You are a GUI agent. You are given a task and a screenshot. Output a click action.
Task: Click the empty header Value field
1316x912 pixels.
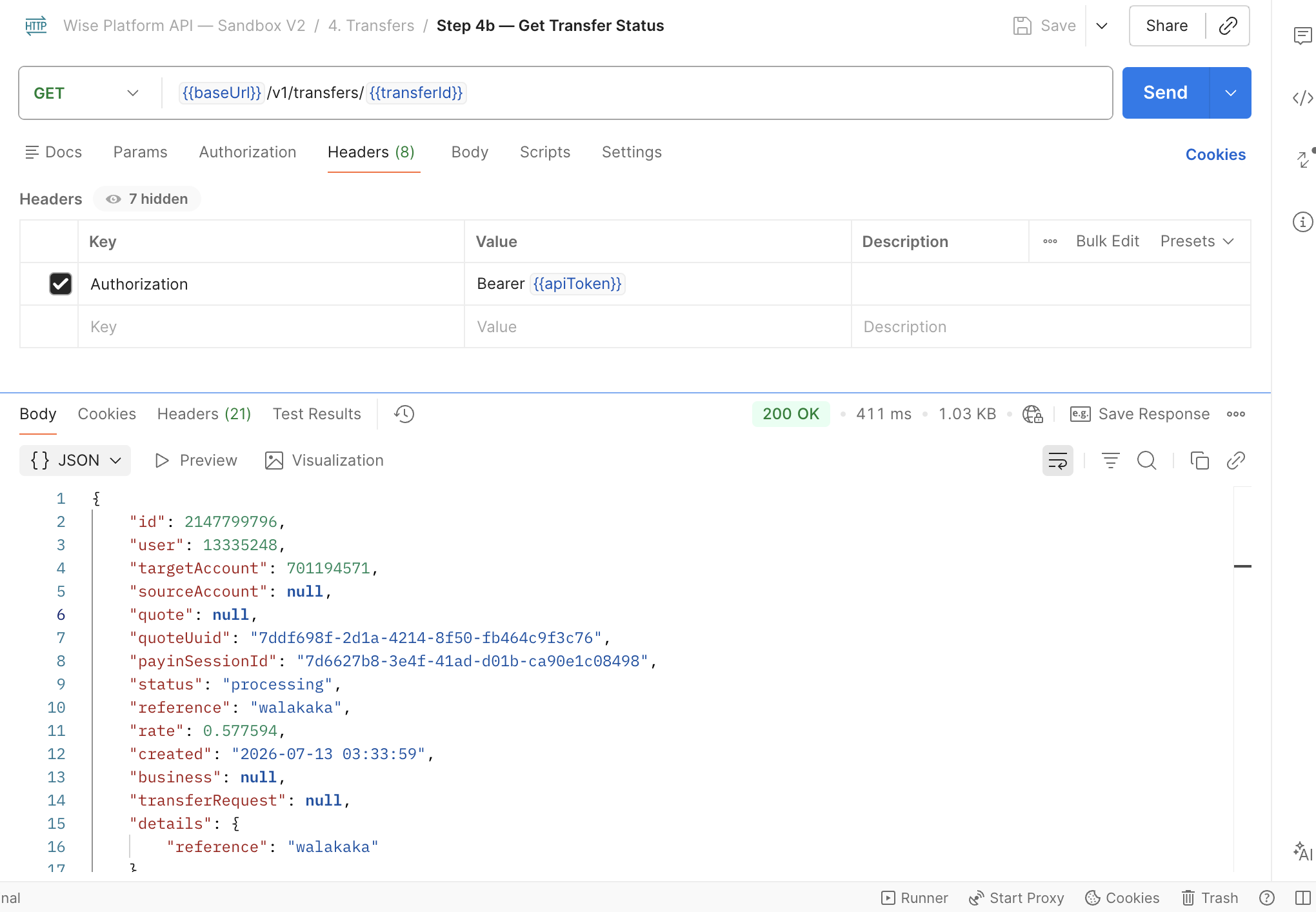tap(658, 327)
